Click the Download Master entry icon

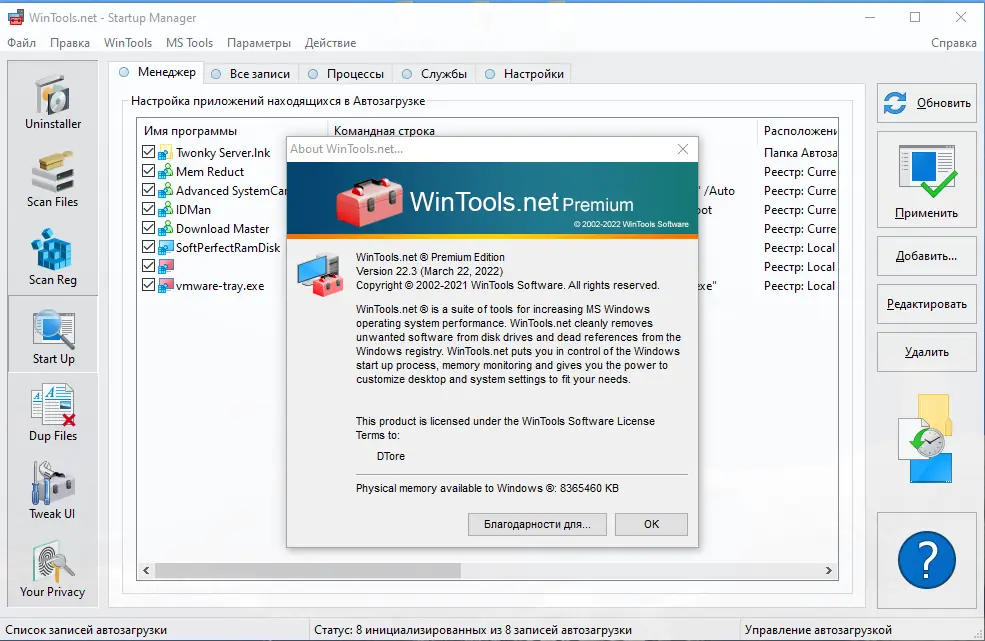(x=165, y=228)
